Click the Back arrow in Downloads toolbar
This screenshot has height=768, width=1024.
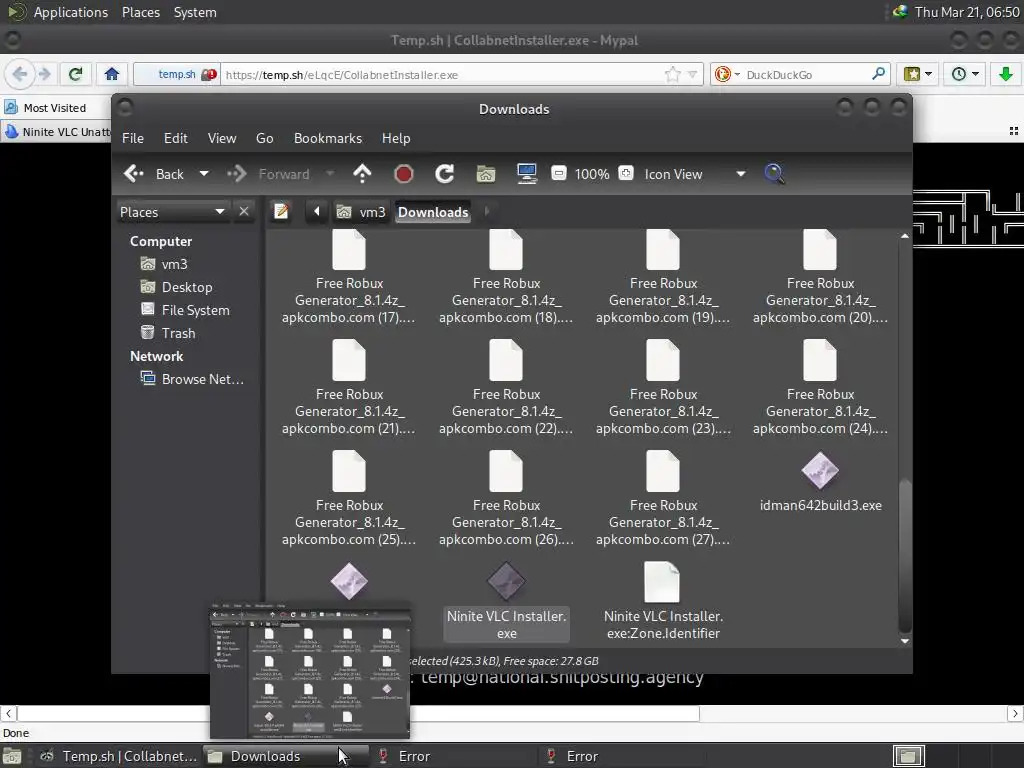pyautogui.click(x=154, y=174)
